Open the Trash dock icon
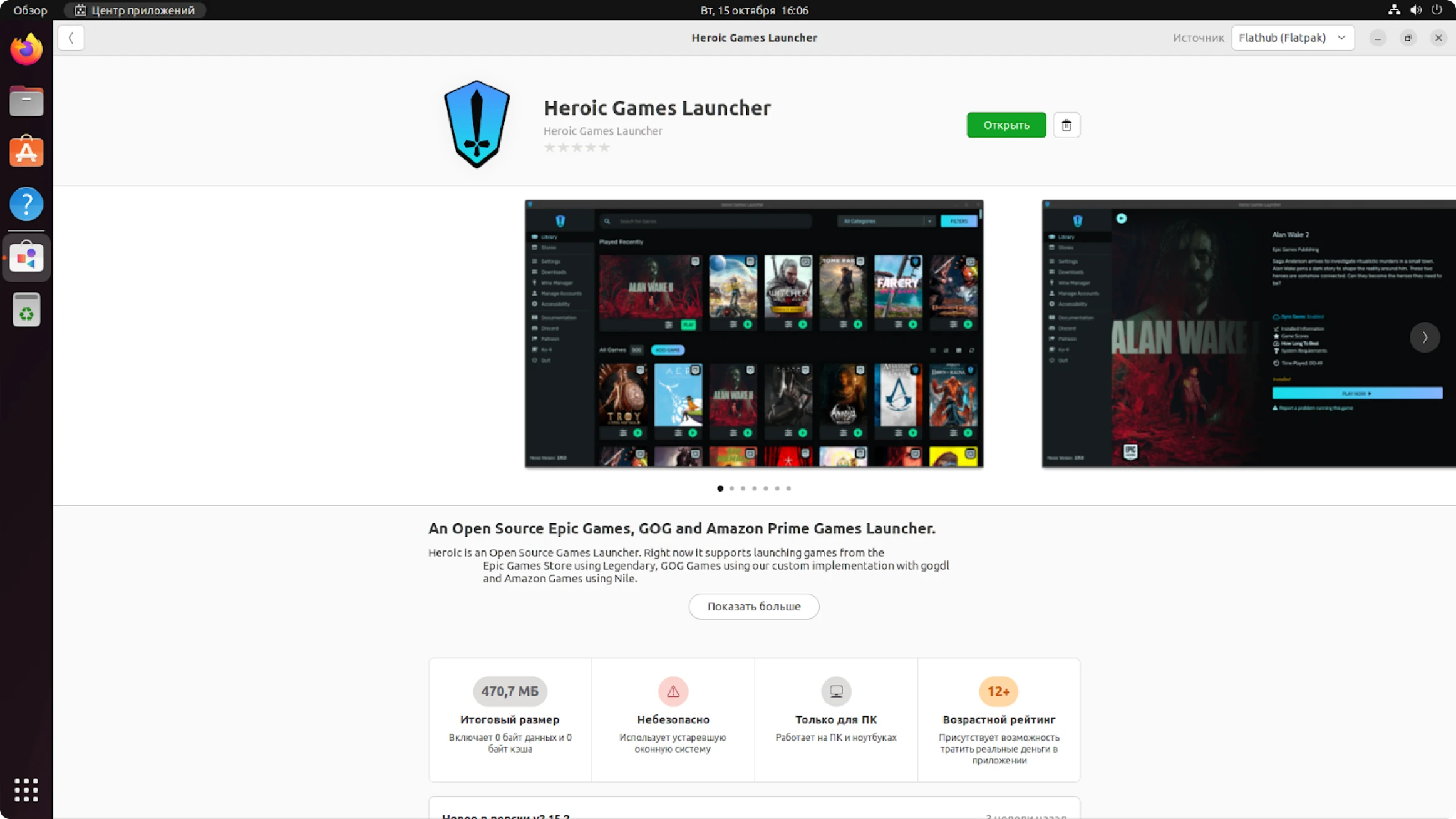Screen dimensions: 1456x819 tap(26, 310)
